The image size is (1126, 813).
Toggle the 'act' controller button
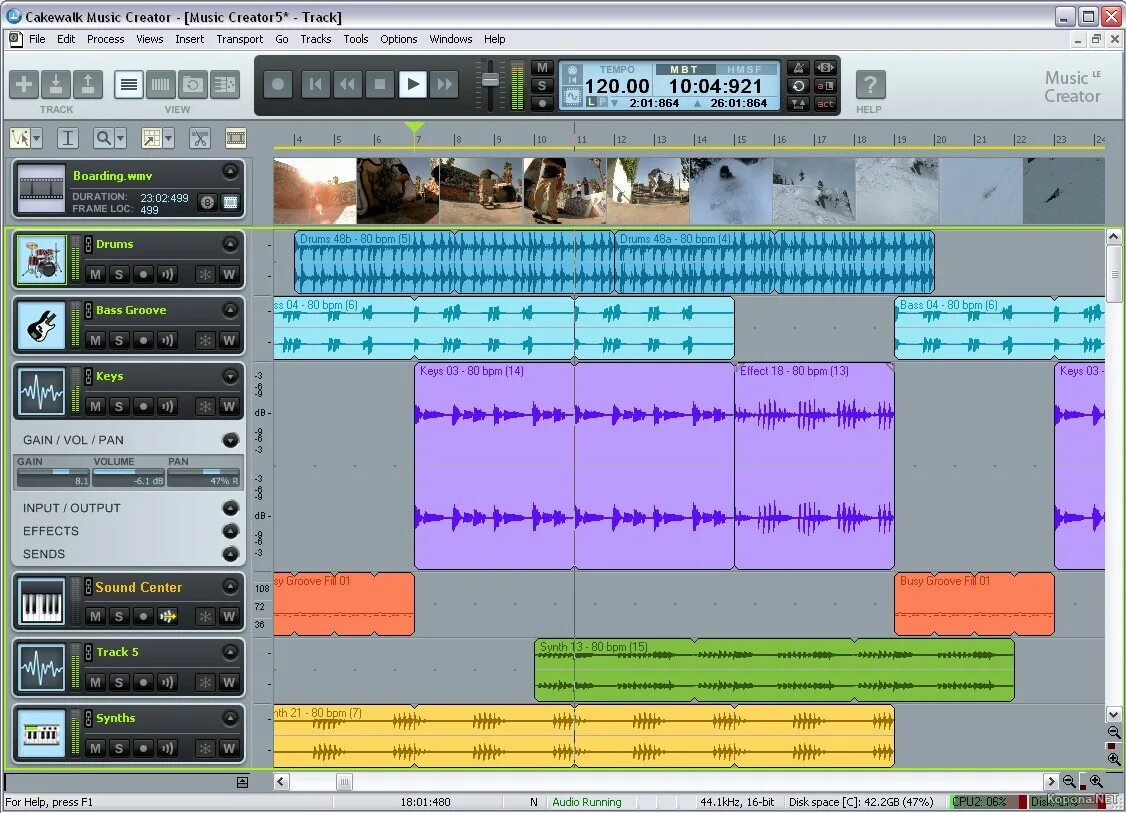pos(825,103)
